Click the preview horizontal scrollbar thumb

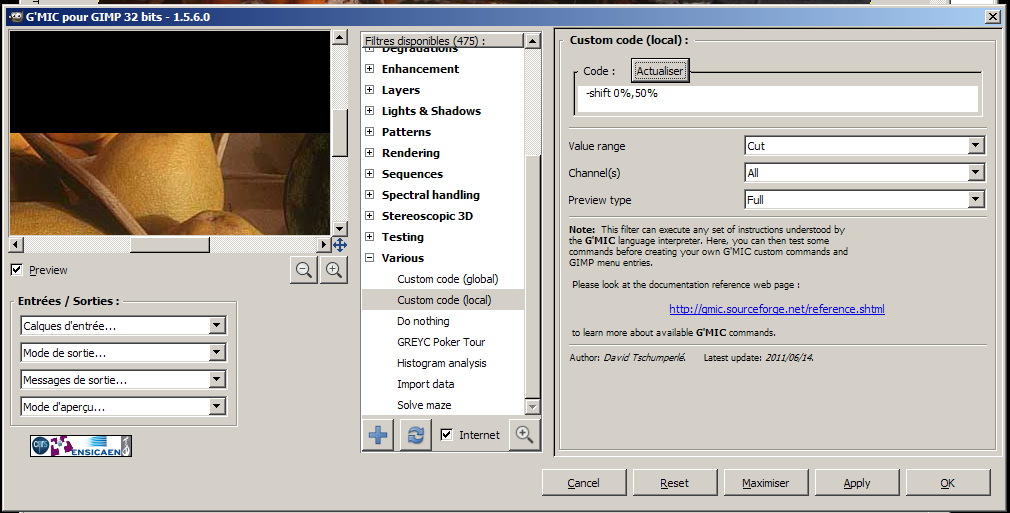click(169, 245)
